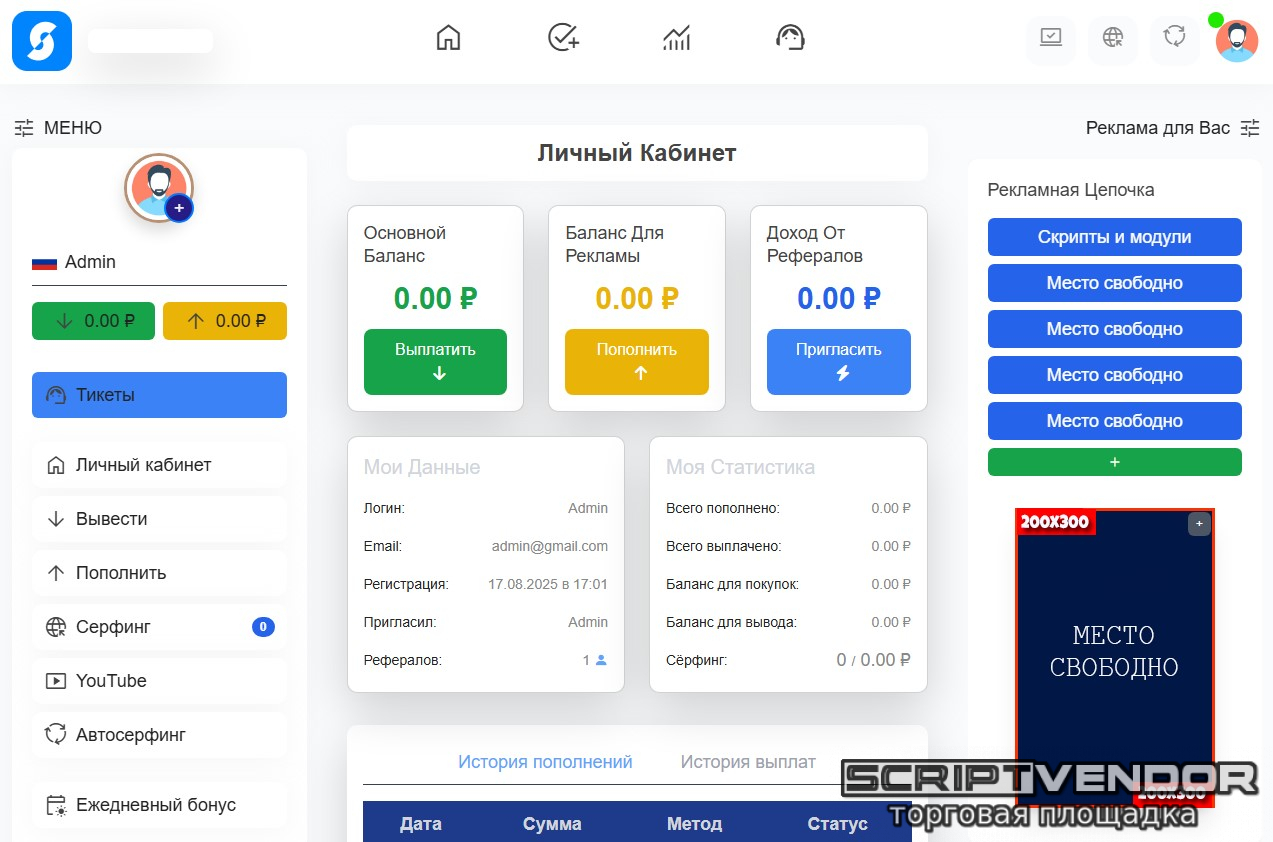Toggle the Реклама для Вас panel icon

1250,128
